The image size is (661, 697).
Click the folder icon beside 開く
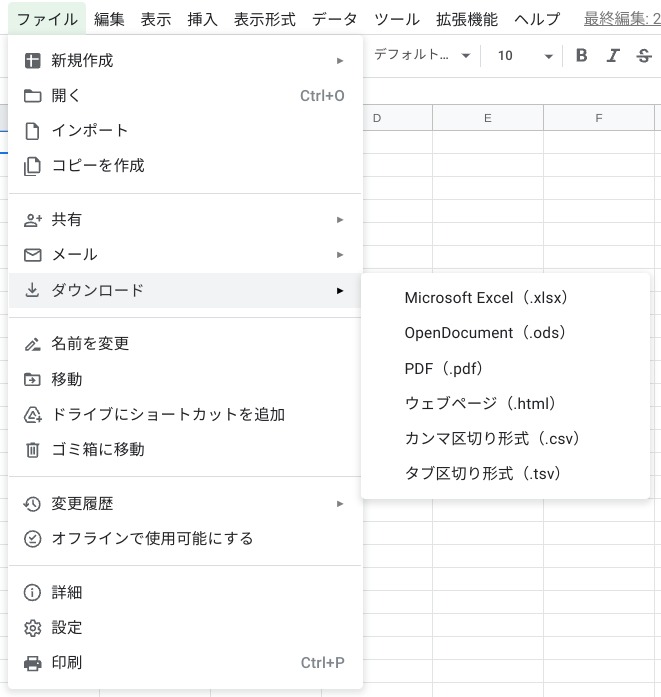tap(33, 96)
